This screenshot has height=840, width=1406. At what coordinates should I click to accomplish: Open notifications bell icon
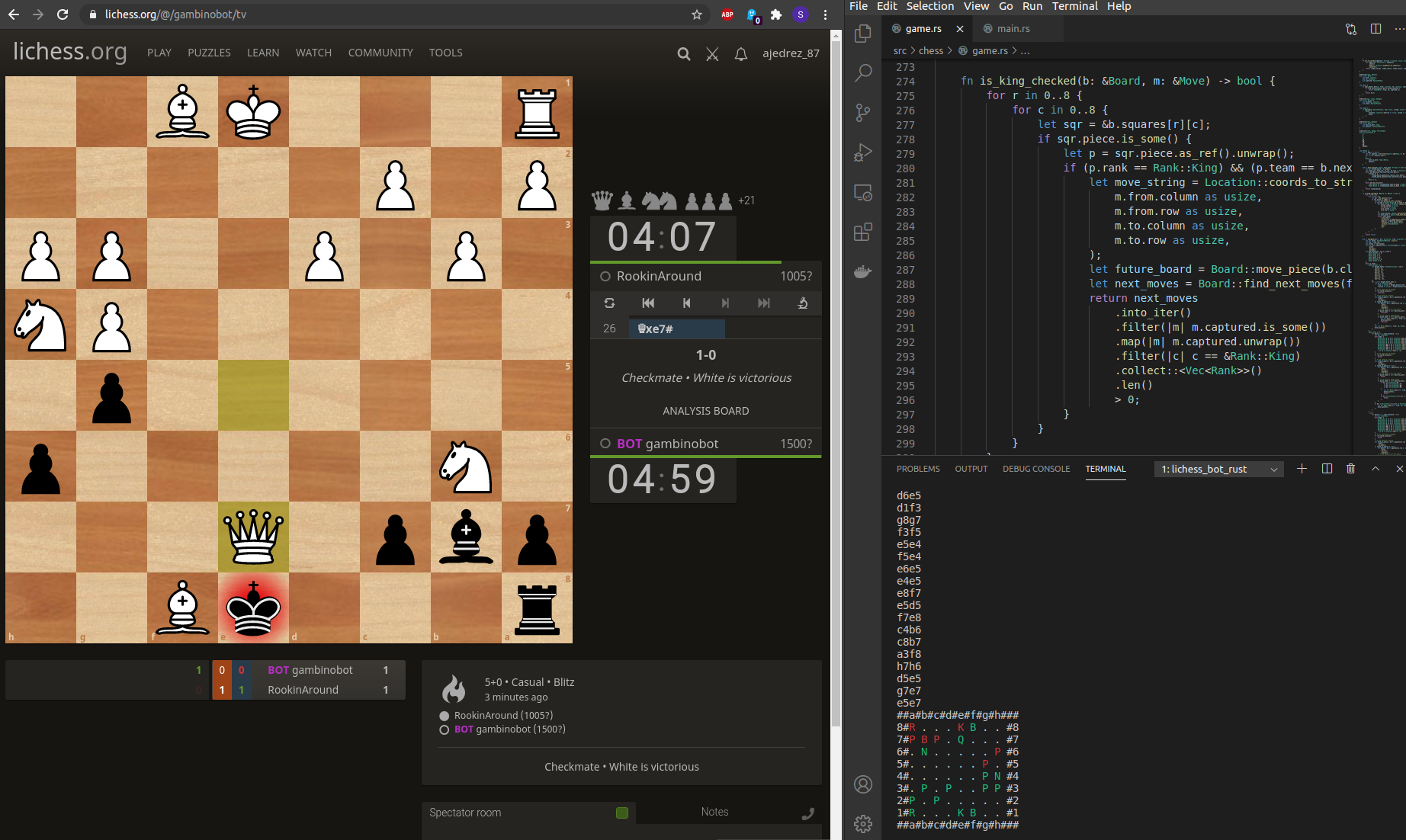[x=740, y=53]
